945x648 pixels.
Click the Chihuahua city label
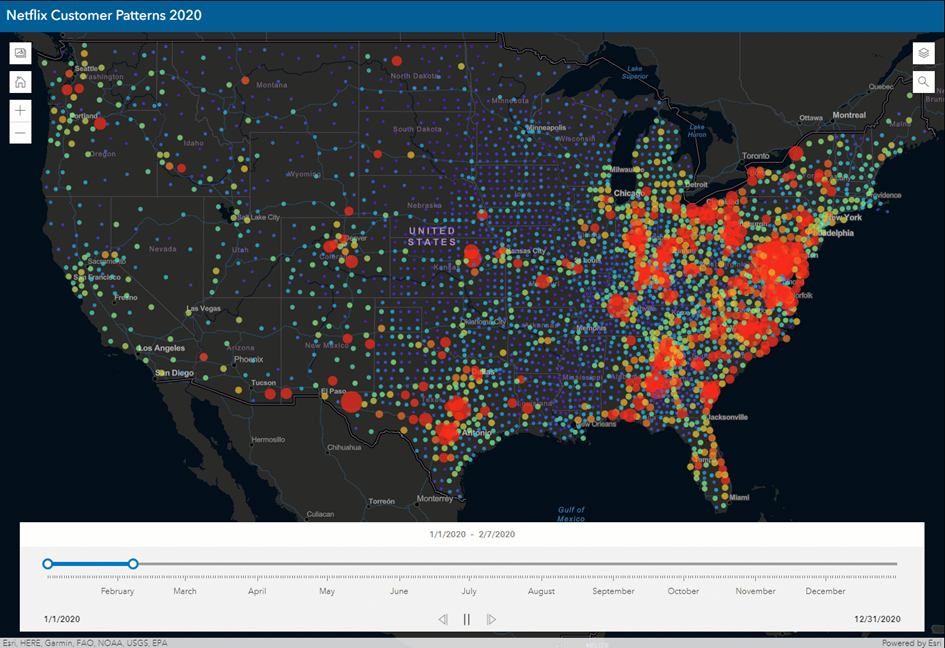[x=344, y=447]
